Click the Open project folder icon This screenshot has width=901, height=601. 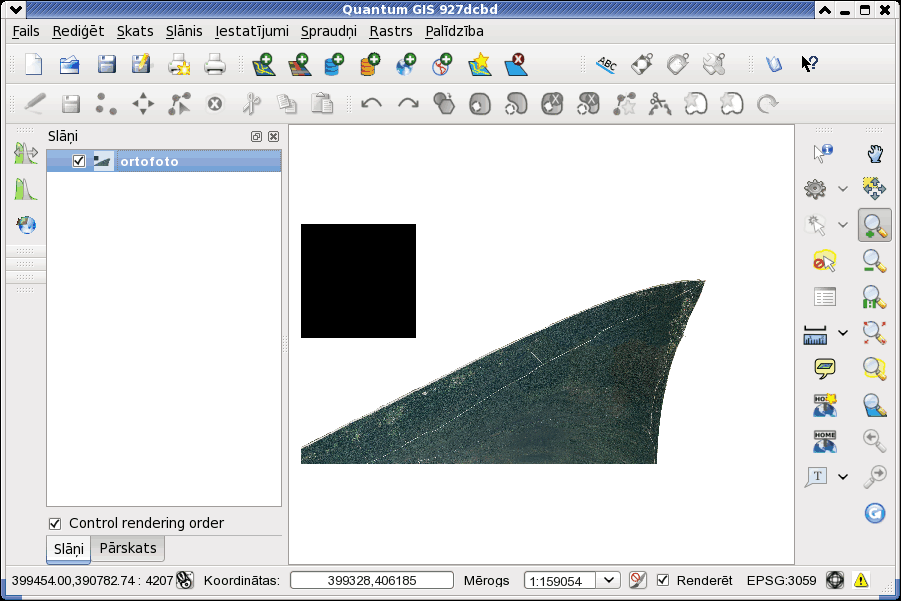tap(70, 64)
